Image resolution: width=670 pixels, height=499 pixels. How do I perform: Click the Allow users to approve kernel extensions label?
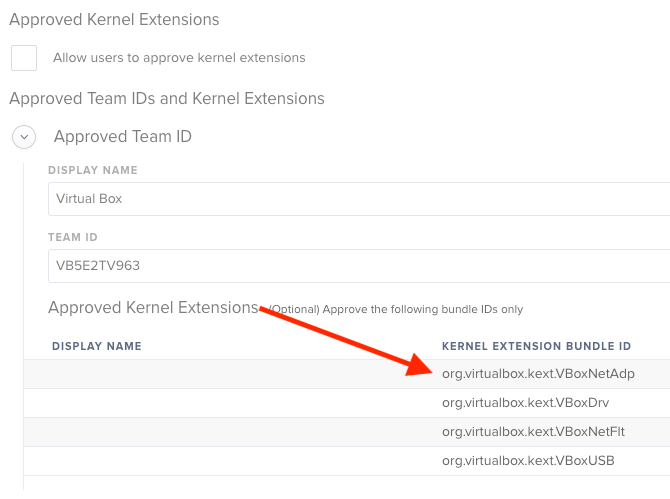(x=179, y=58)
